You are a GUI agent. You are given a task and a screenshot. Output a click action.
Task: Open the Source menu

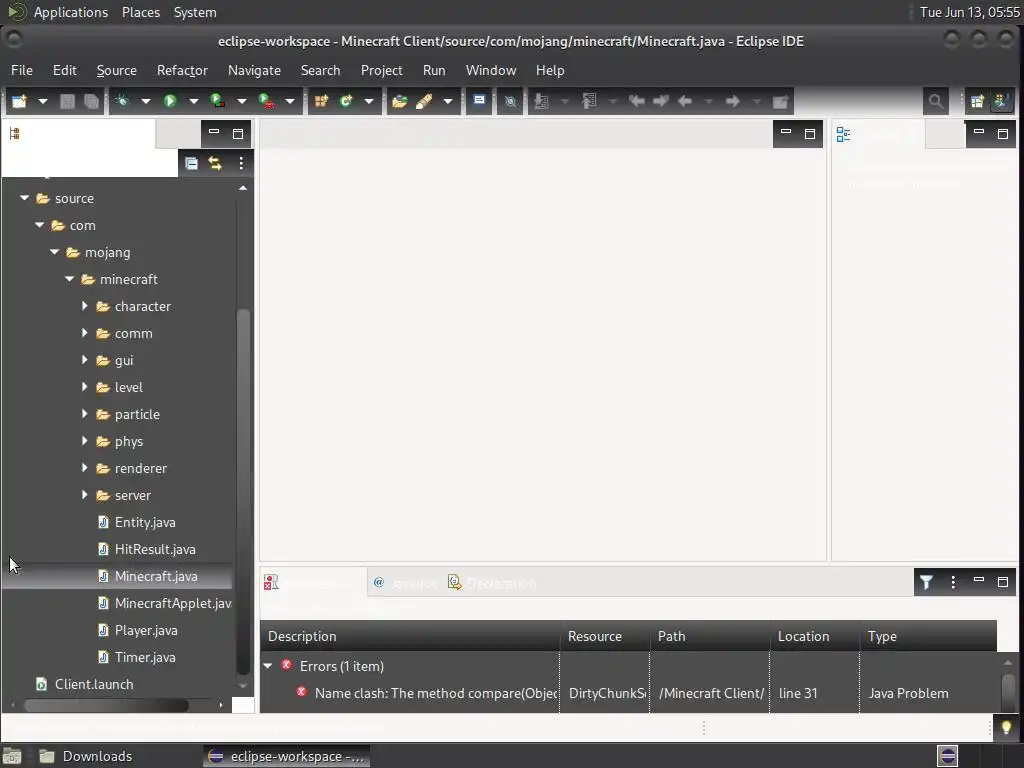pos(117,70)
